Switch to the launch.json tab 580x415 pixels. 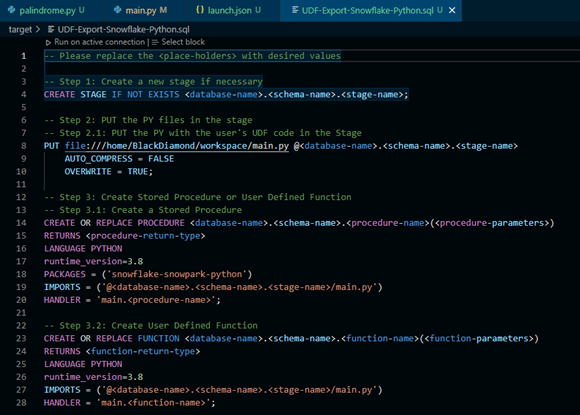tap(233, 10)
